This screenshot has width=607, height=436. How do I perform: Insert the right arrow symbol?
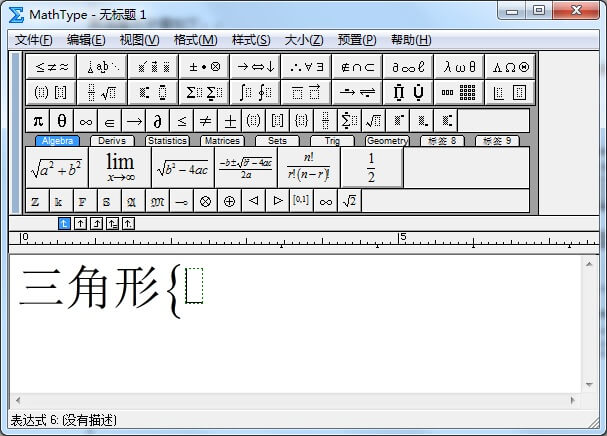point(134,121)
